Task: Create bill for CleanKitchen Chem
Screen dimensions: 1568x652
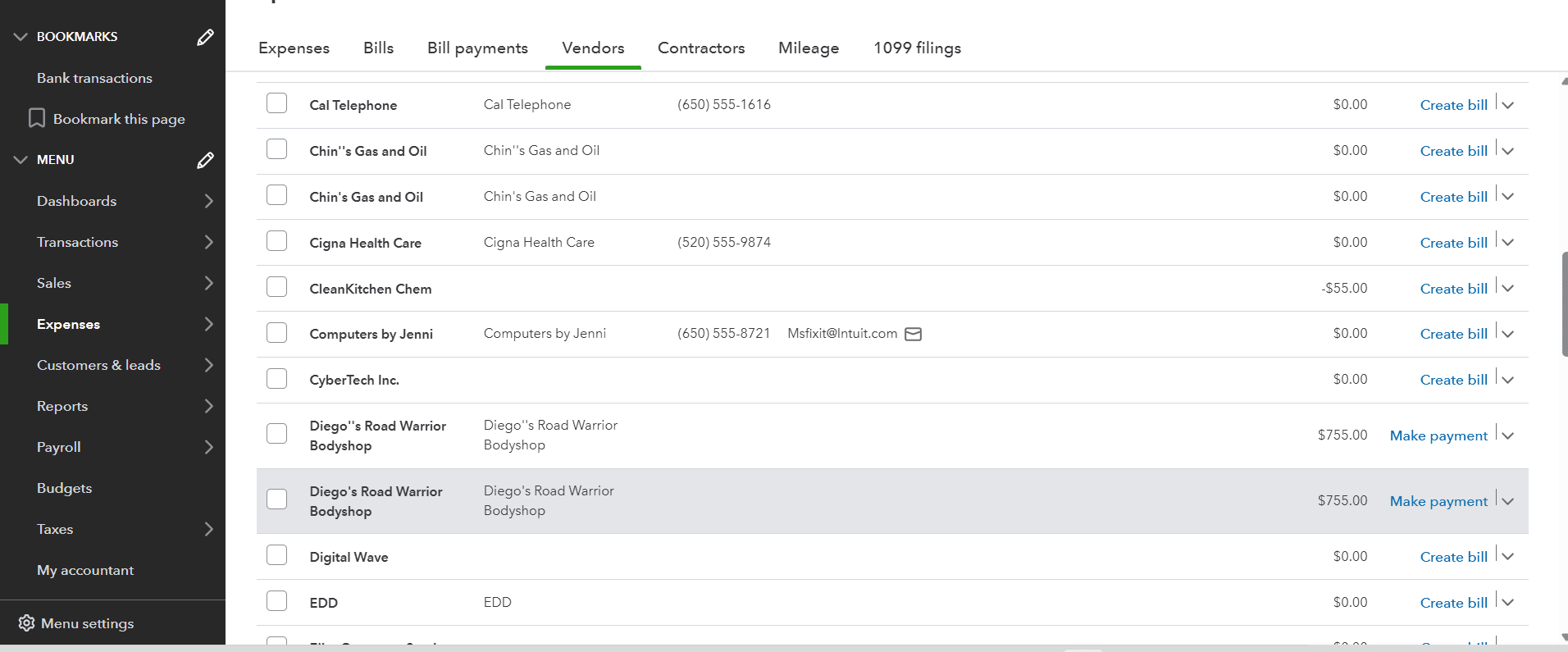Action: point(1453,289)
